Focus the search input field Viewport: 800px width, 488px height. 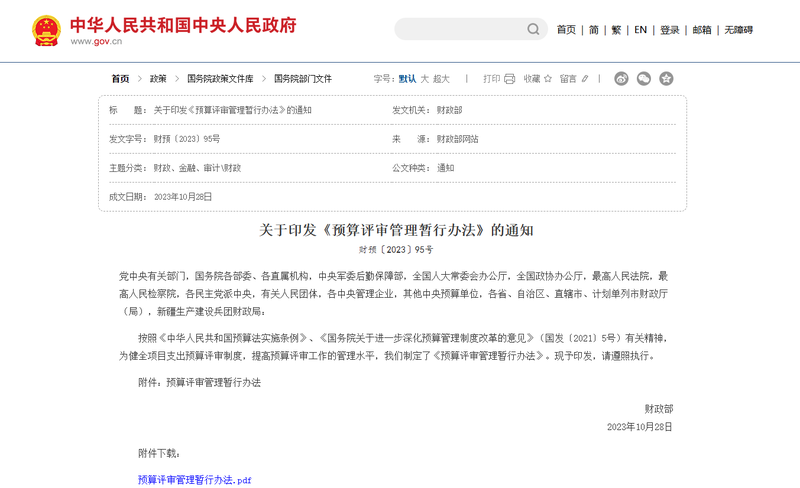click(460, 29)
